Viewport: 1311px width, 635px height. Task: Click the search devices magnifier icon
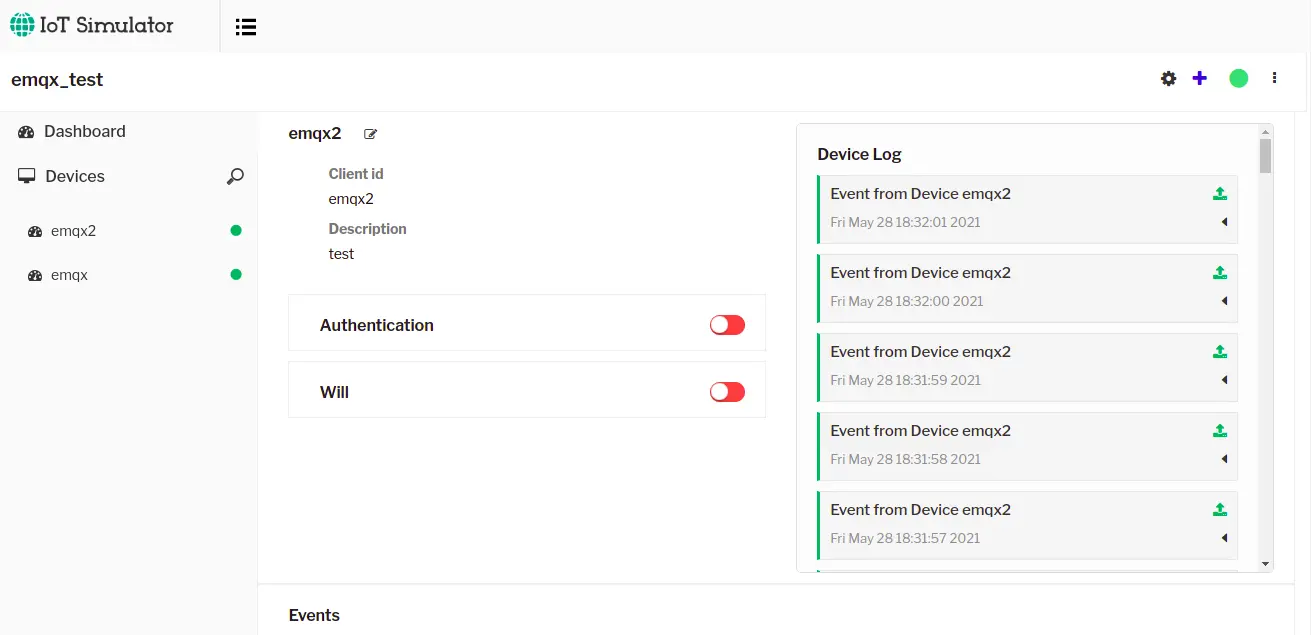pos(235,177)
